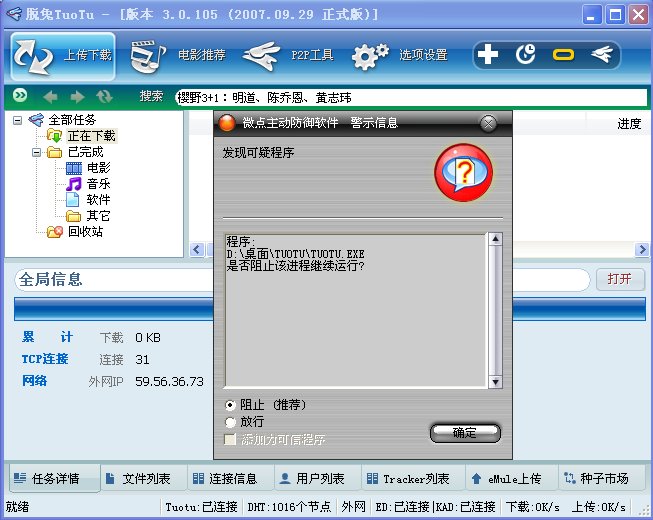Click the yellow minus remove icon
Viewport: 653px width, 520px height.
[x=563, y=55]
